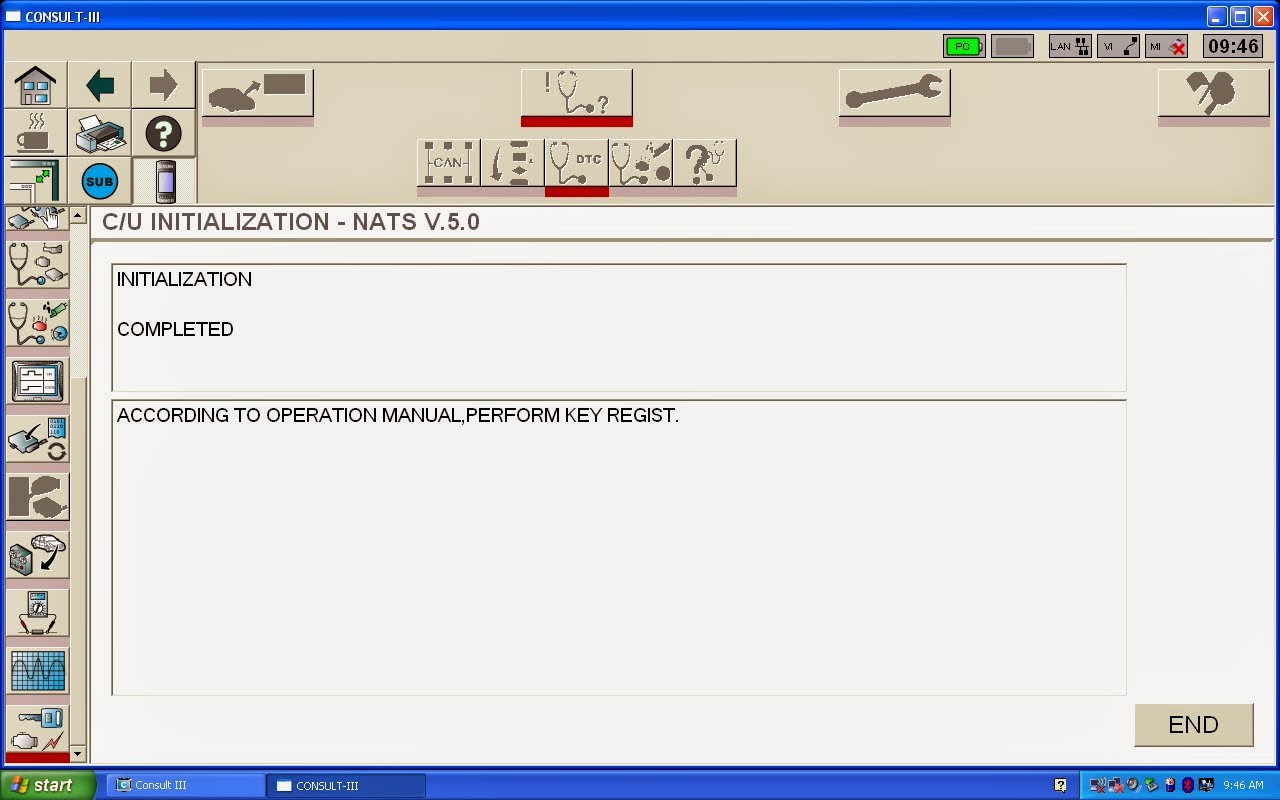The width and height of the screenshot is (1280, 800).
Task: Open the vehicle selection icon in top bar
Action: pyautogui.click(x=258, y=94)
